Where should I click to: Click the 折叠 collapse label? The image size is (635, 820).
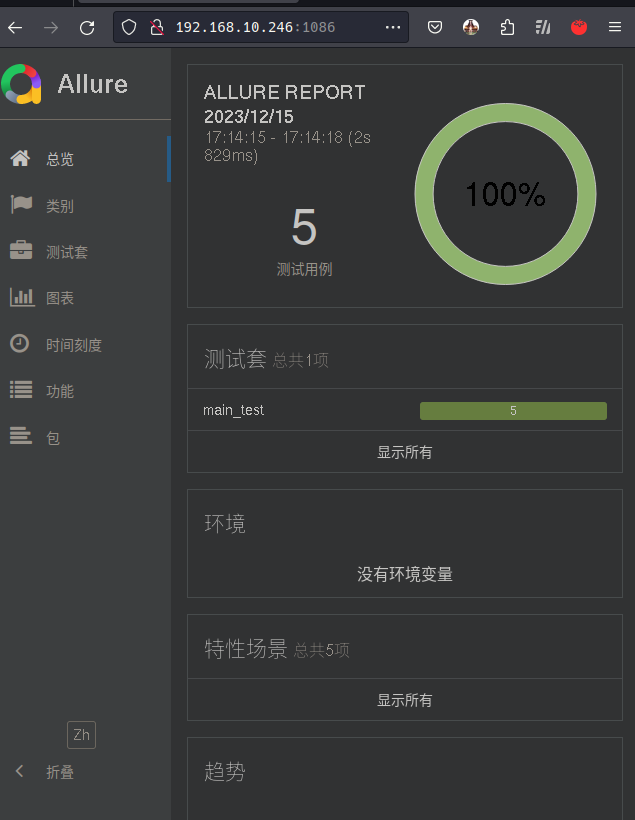[60, 772]
